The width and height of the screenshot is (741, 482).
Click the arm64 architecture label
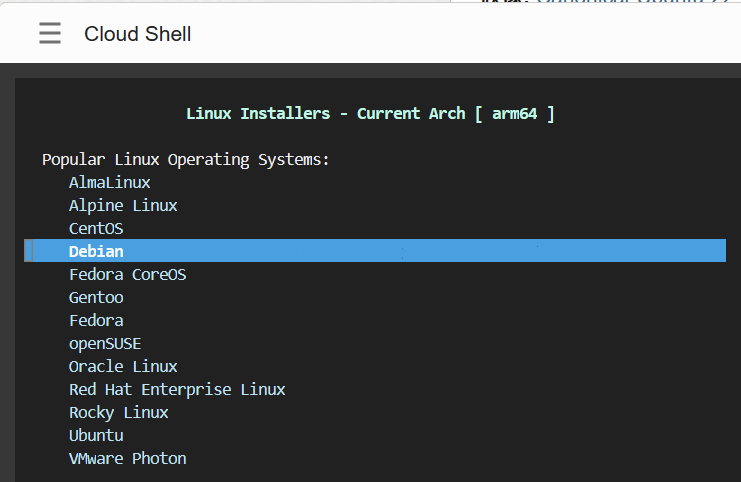tap(514, 113)
